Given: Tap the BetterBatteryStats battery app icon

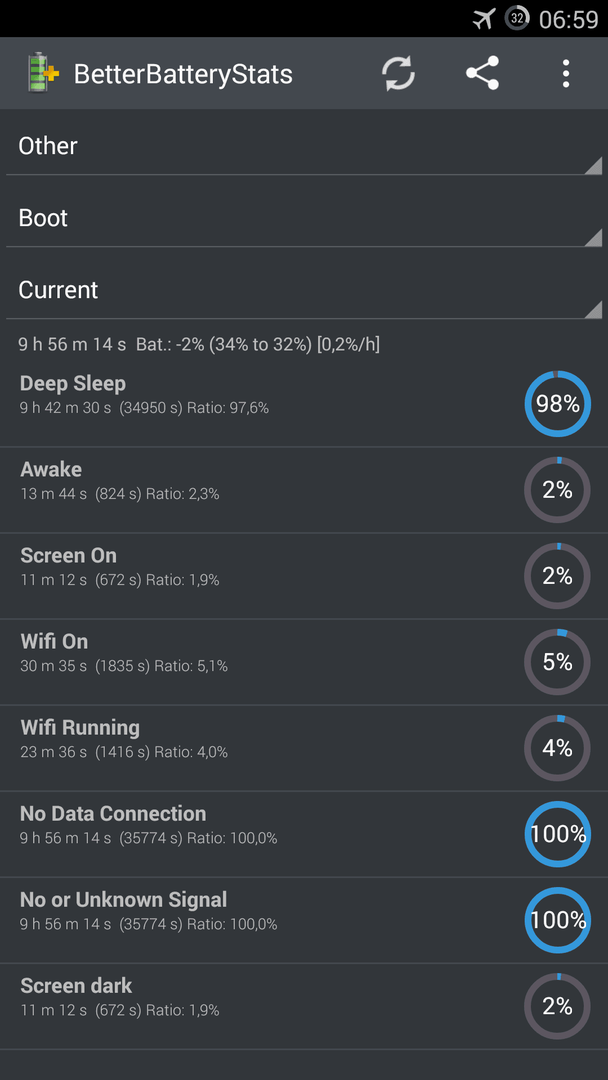Looking at the screenshot, I should 43,73.
